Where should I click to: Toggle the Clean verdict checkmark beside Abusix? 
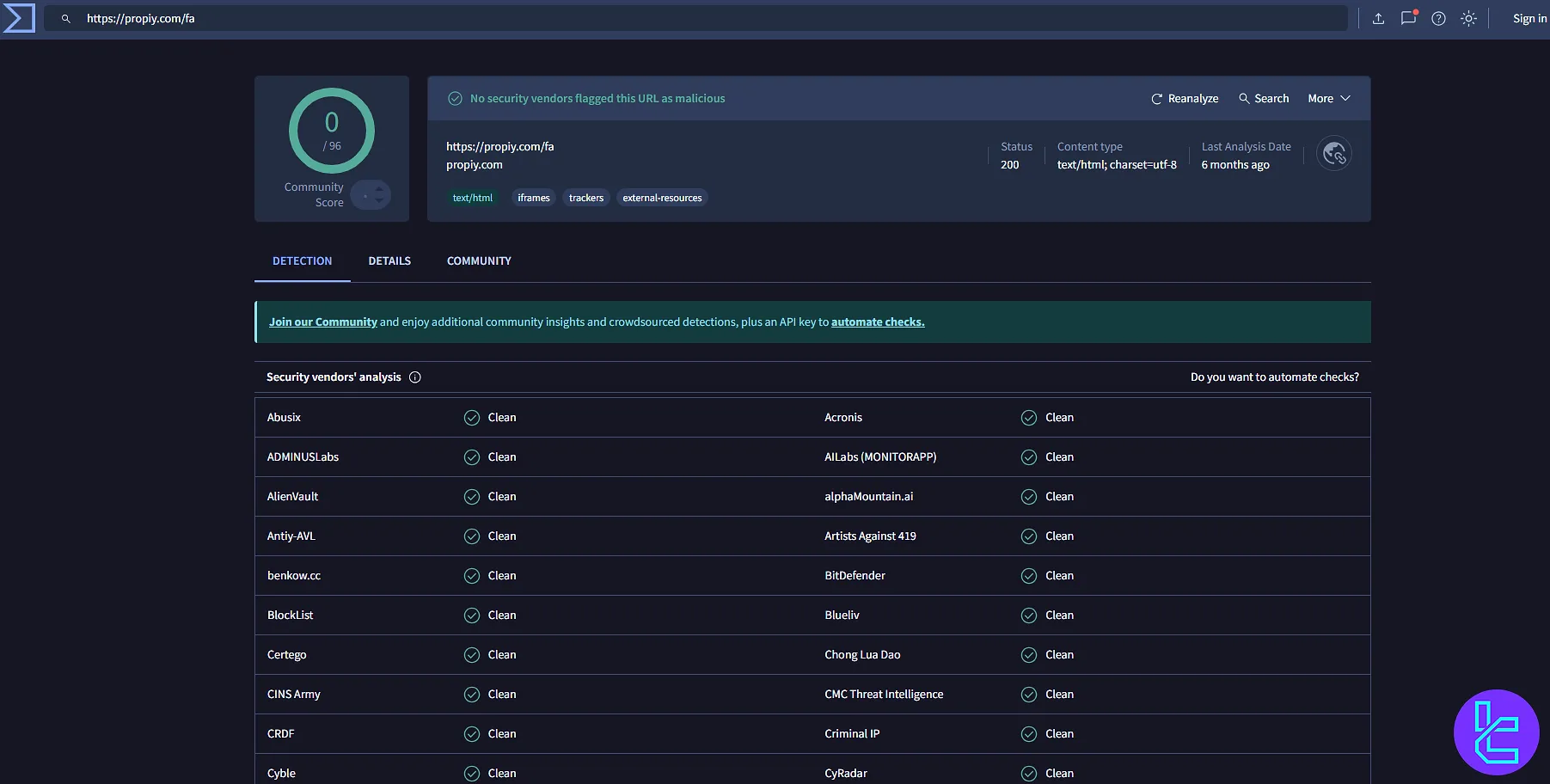pyautogui.click(x=471, y=417)
